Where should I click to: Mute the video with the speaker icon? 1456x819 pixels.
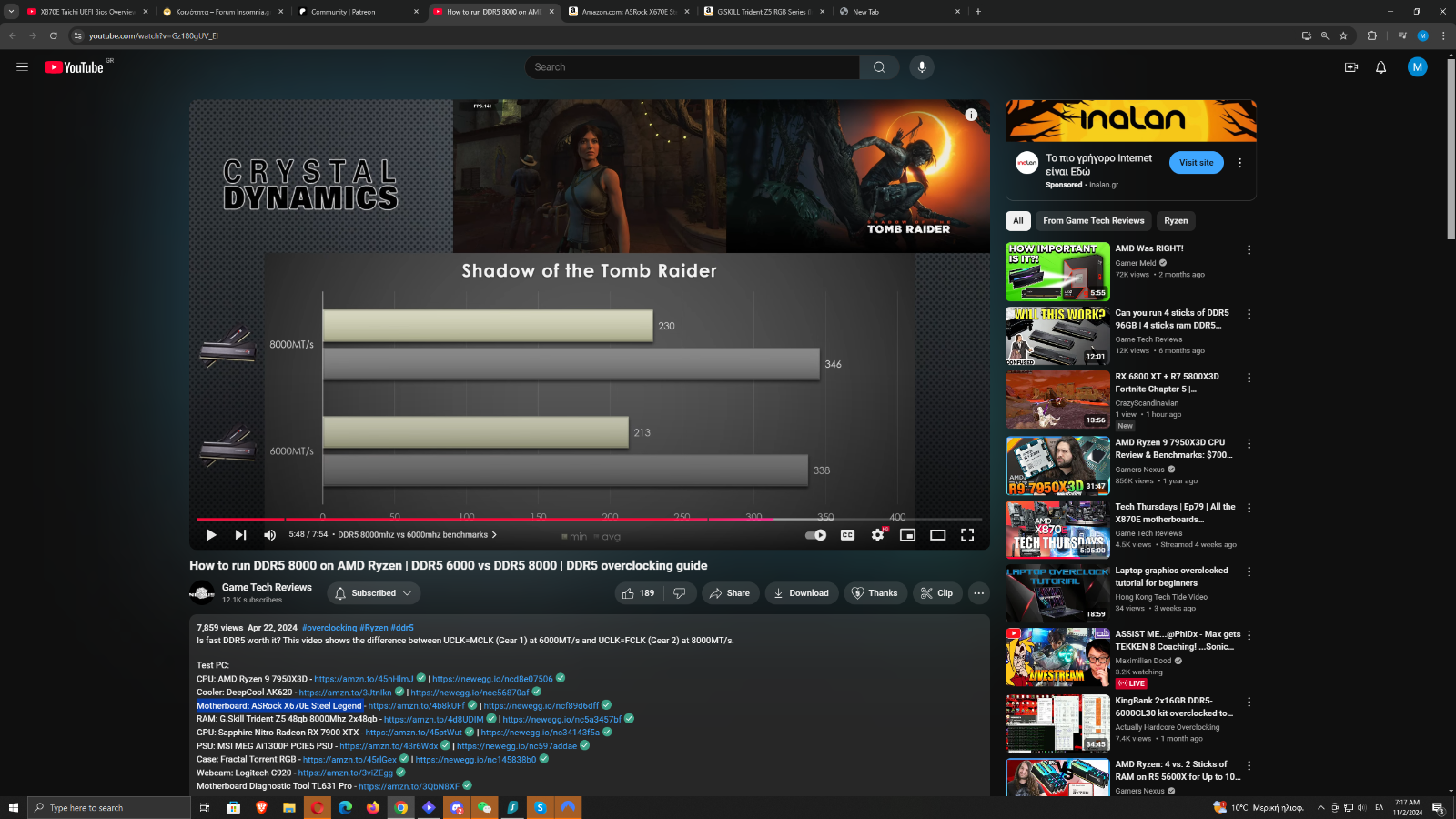click(269, 535)
